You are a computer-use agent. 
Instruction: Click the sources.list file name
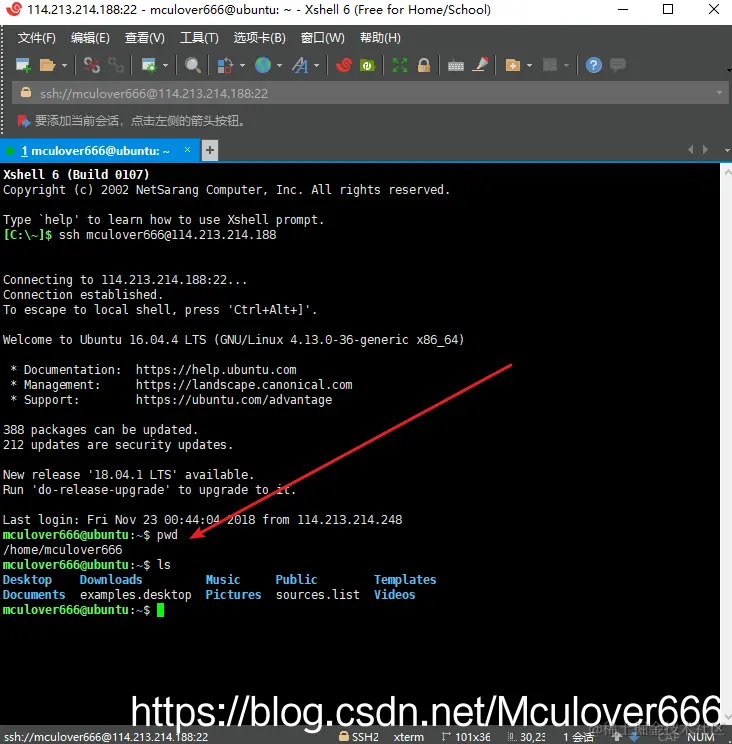tap(317, 595)
